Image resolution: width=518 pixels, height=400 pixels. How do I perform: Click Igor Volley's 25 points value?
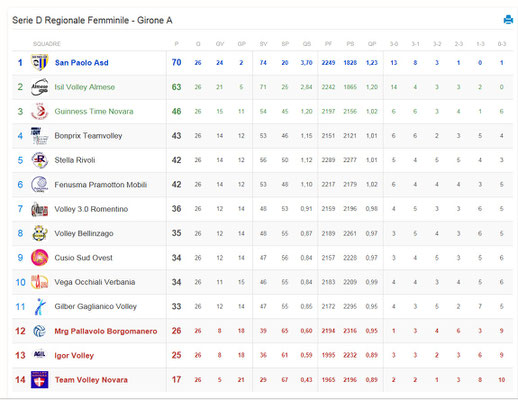(176, 355)
